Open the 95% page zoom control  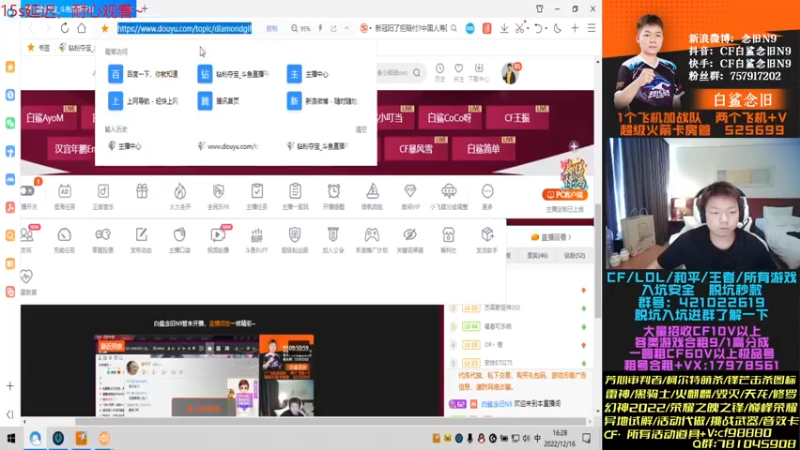click(x=301, y=29)
